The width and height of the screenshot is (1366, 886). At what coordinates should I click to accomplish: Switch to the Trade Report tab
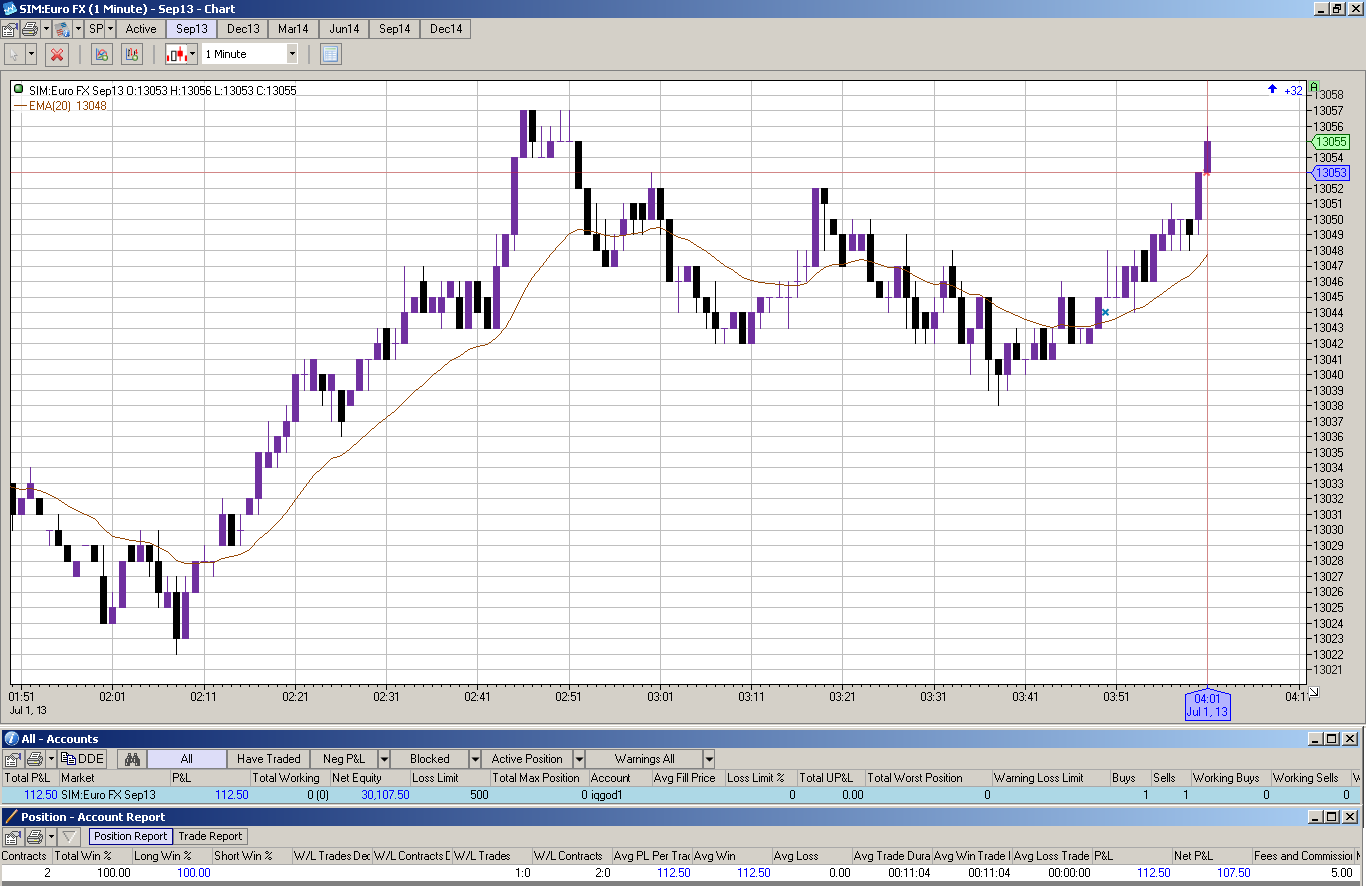pos(210,836)
